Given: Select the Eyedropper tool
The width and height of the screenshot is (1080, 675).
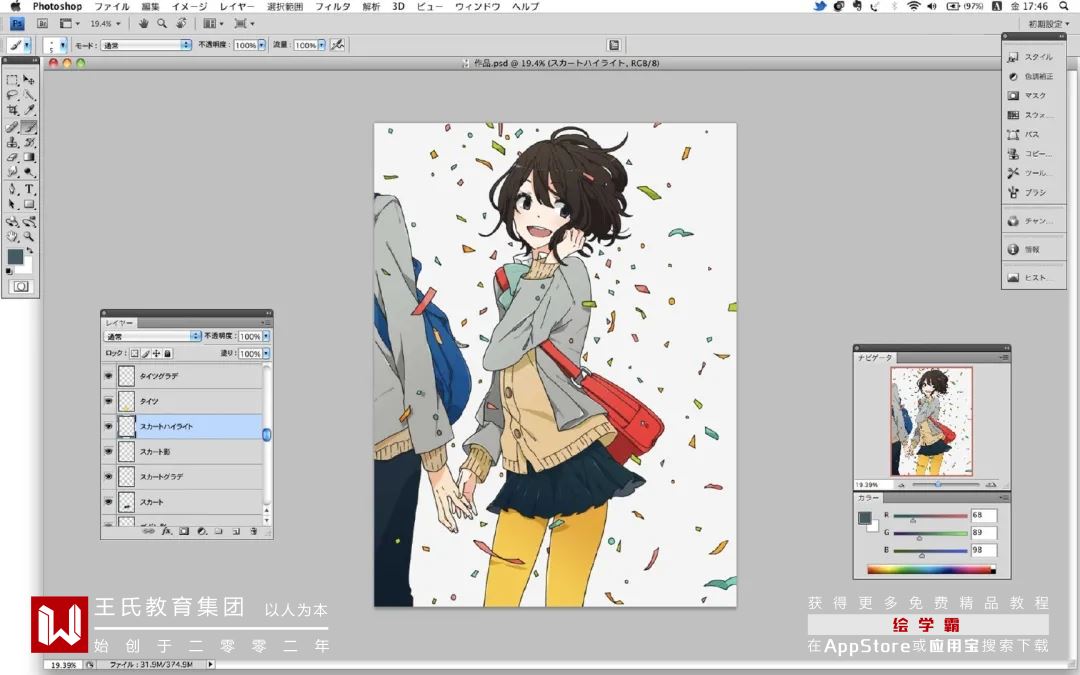Looking at the screenshot, I should tap(29, 110).
